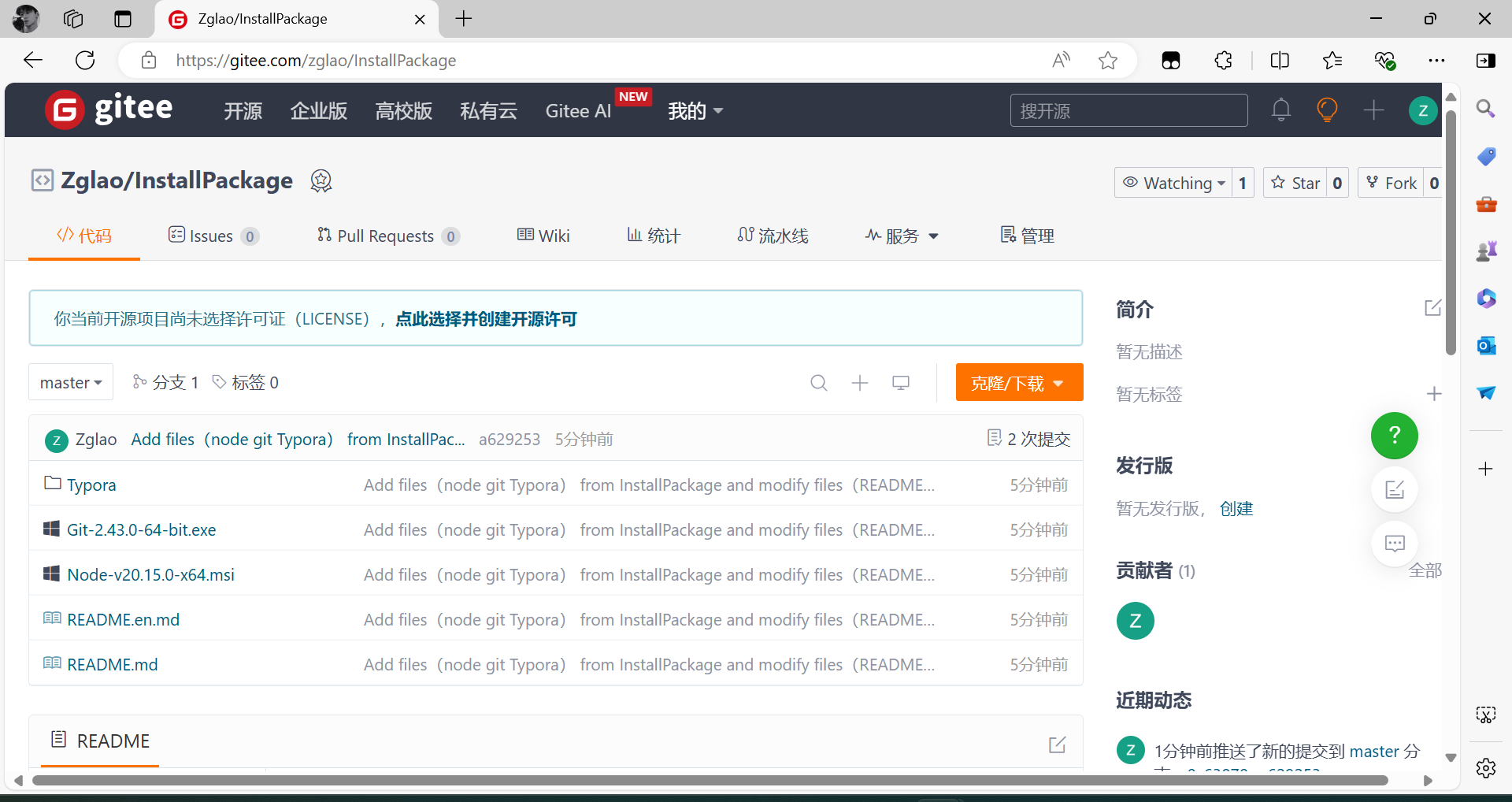Click 企业版 in the top navigation
The width and height of the screenshot is (1512, 802).
point(319,111)
